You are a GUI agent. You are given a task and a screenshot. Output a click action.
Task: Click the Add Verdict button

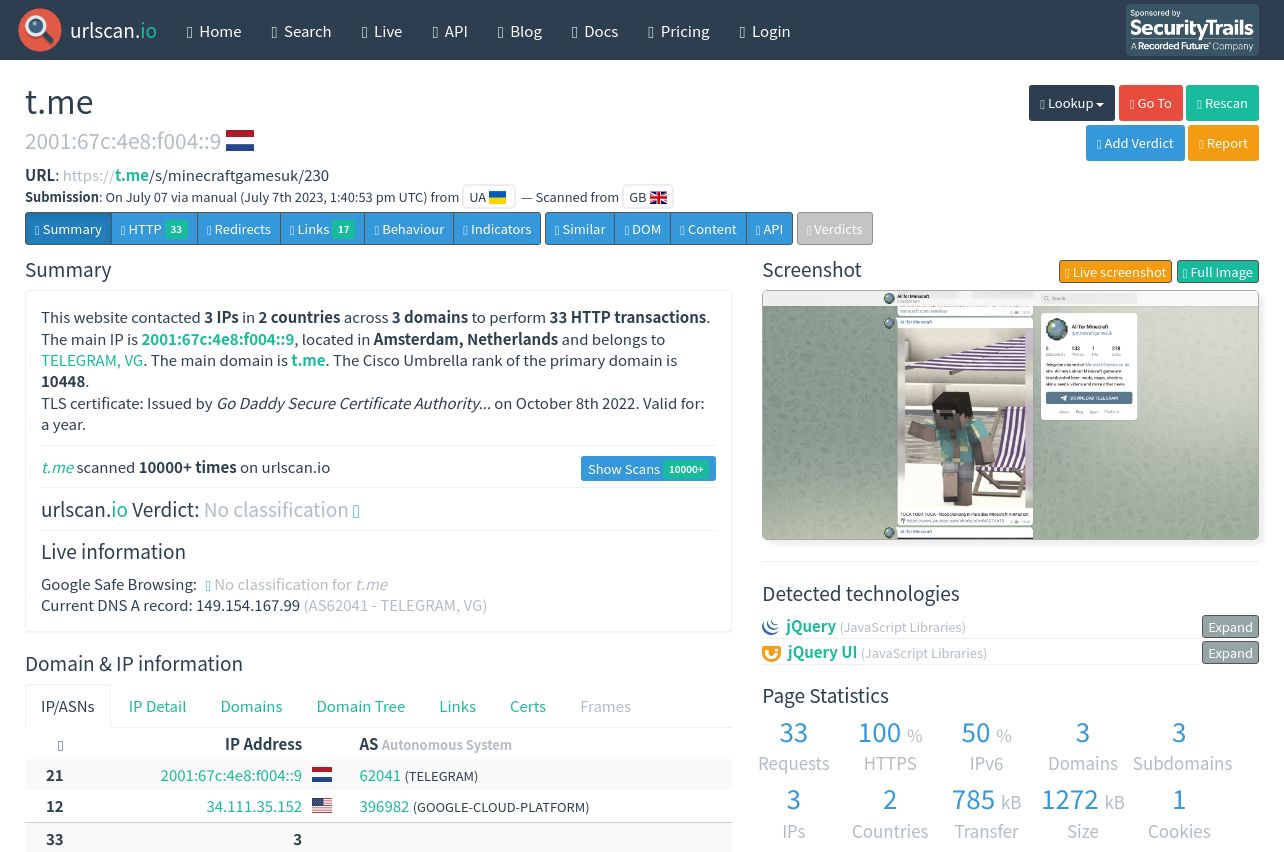tap(1135, 143)
